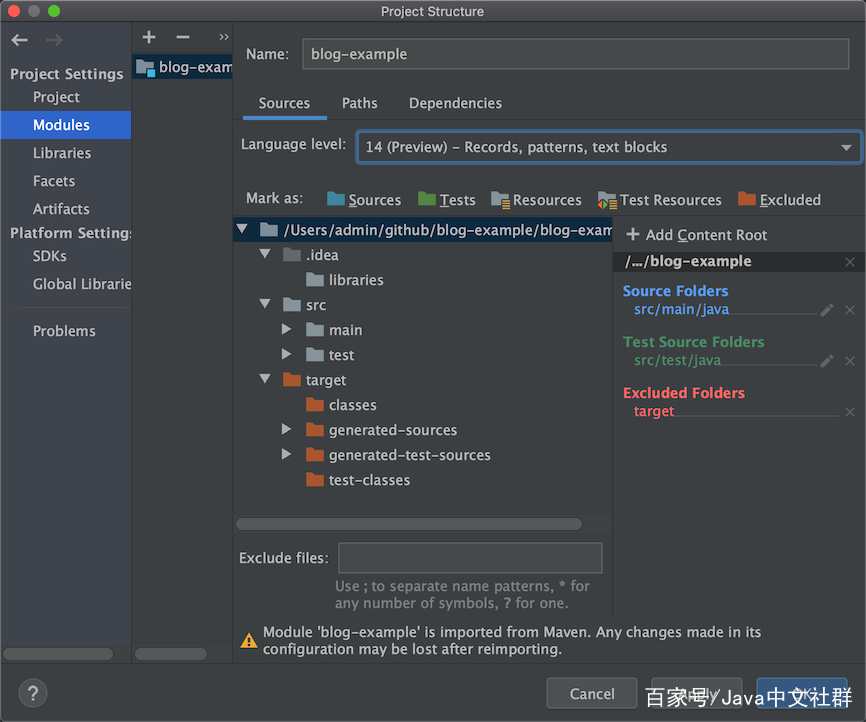Edit properties of src/test/java folder
The width and height of the screenshot is (866, 722).
827,361
